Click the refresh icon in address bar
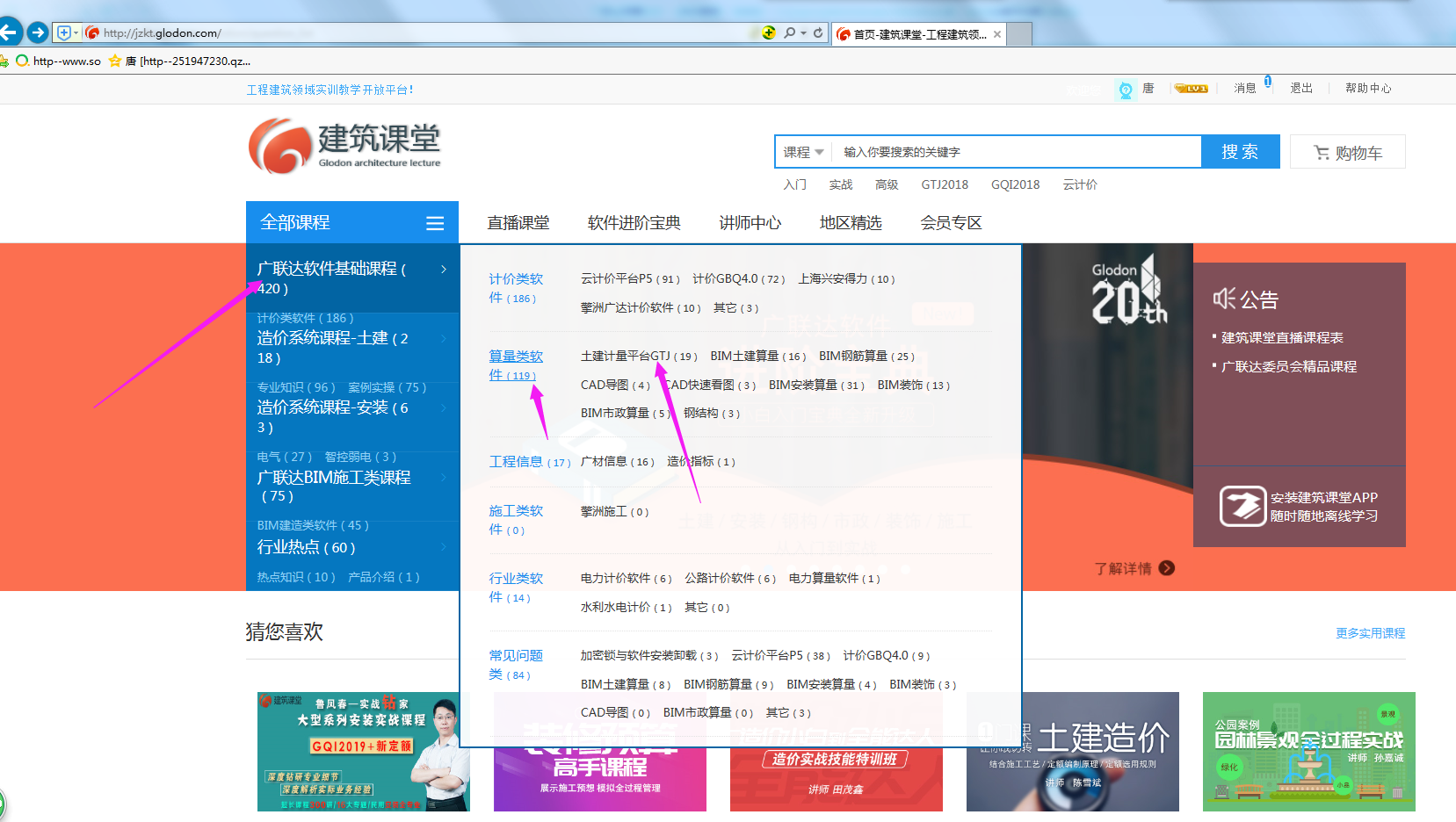 (x=818, y=32)
